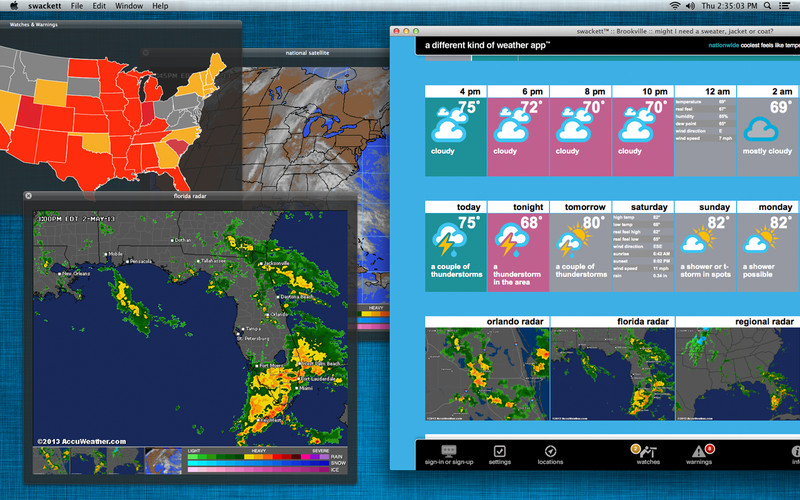Viewport: 800px width, 500px height.
Task: Click the volume icon in the menu bar
Action: point(690,6)
